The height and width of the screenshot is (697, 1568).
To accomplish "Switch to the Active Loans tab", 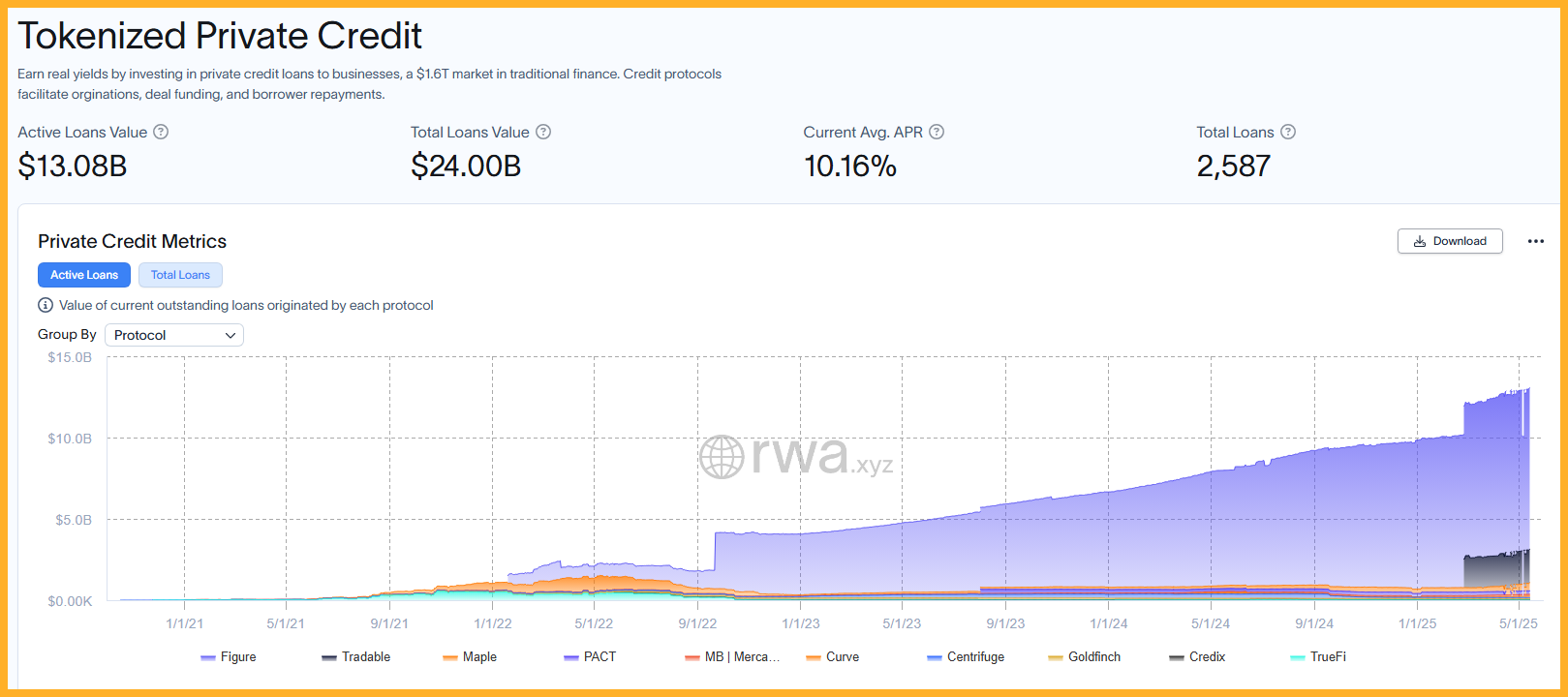I will coord(84,275).
